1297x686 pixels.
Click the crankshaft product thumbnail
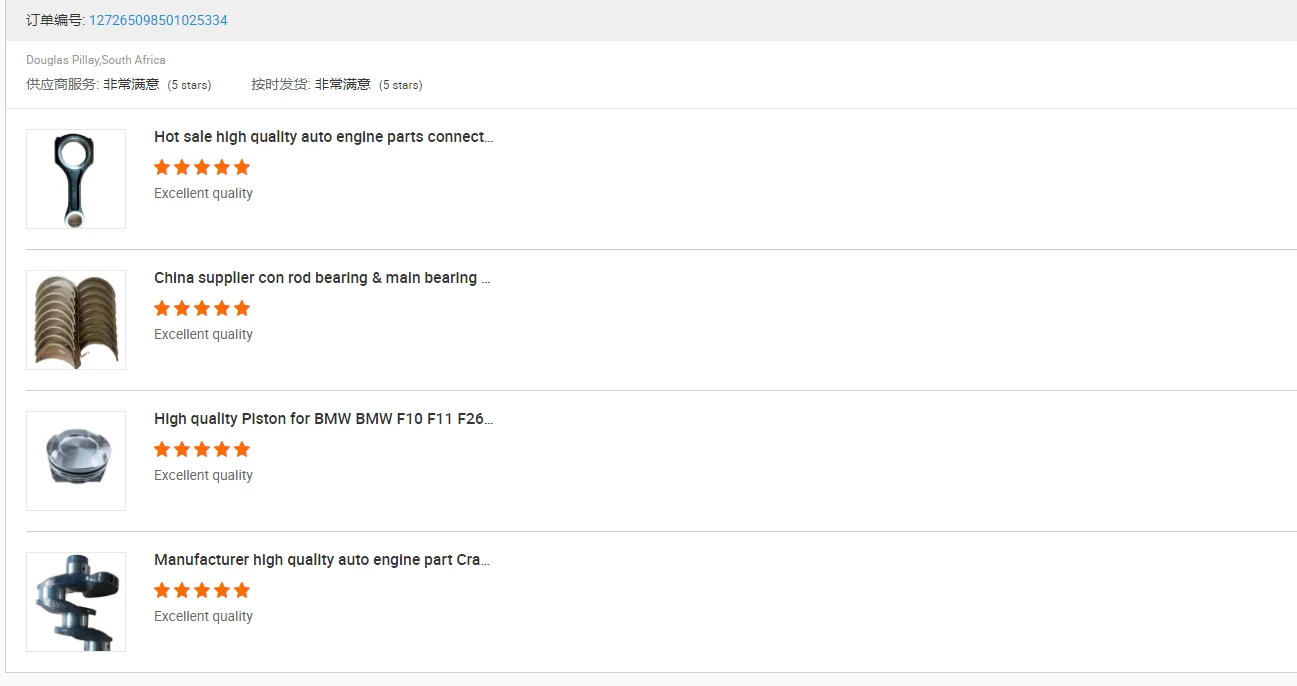point(76,602)
